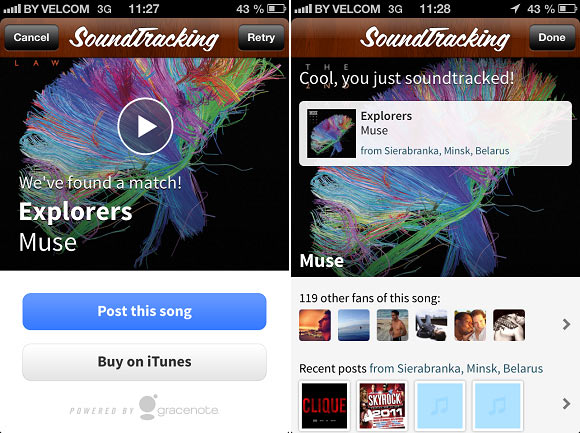Open the Skyrock 2011 album post
Viewport: 580px width, 433px height.
click(382, 405)
